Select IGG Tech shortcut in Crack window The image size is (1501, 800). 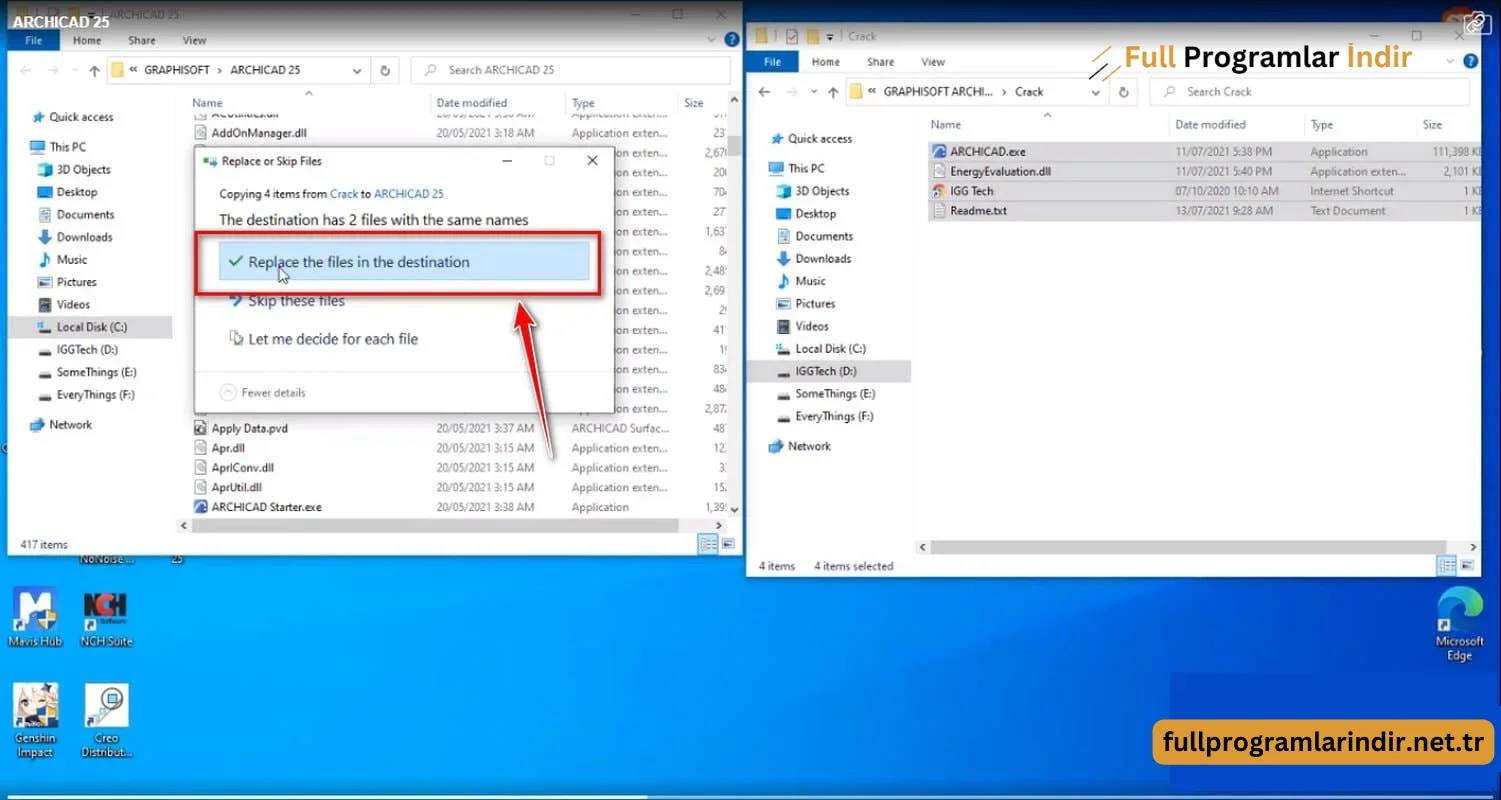pos(971,191)
